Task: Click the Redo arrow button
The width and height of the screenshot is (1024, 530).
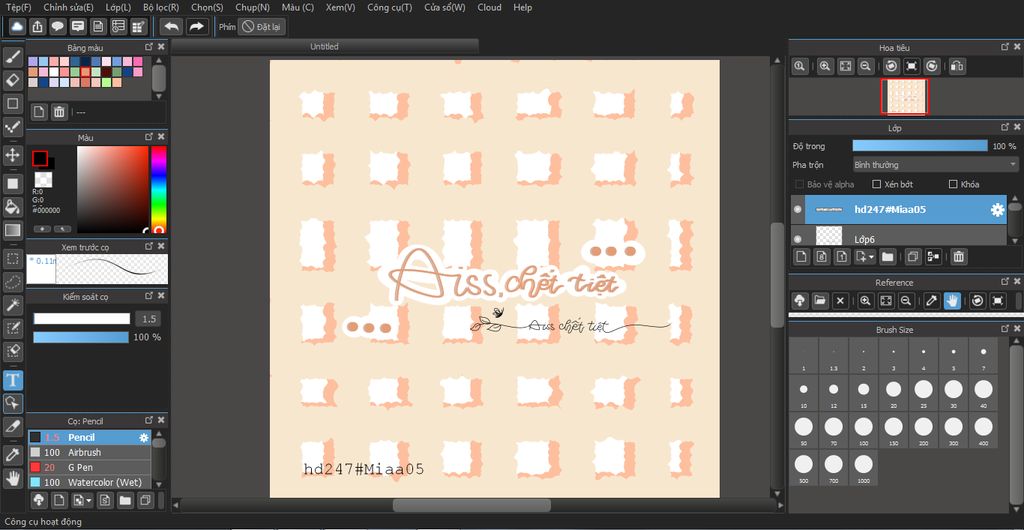Action: [x=196, y=27]
